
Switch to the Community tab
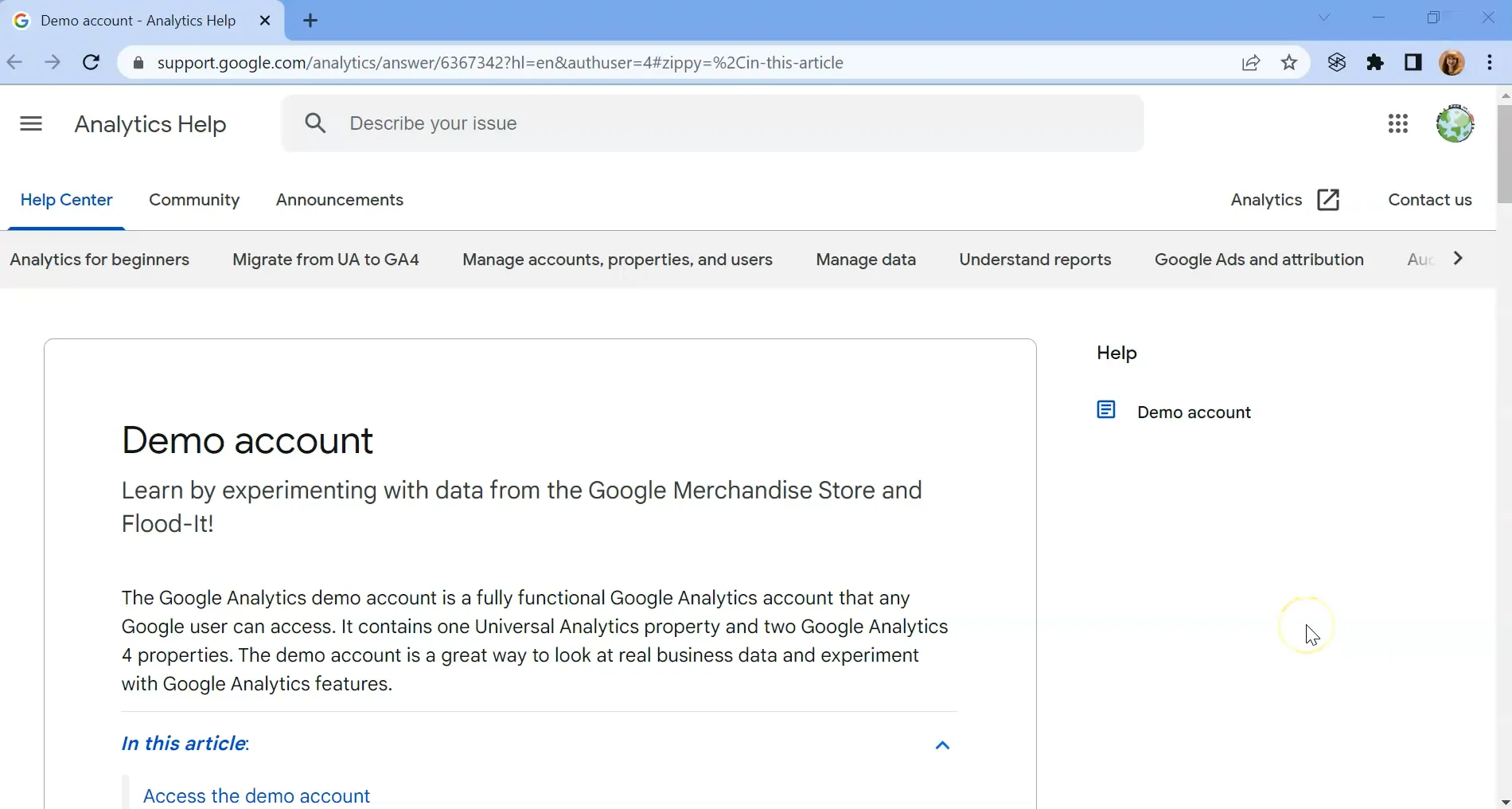coord(193,200)
